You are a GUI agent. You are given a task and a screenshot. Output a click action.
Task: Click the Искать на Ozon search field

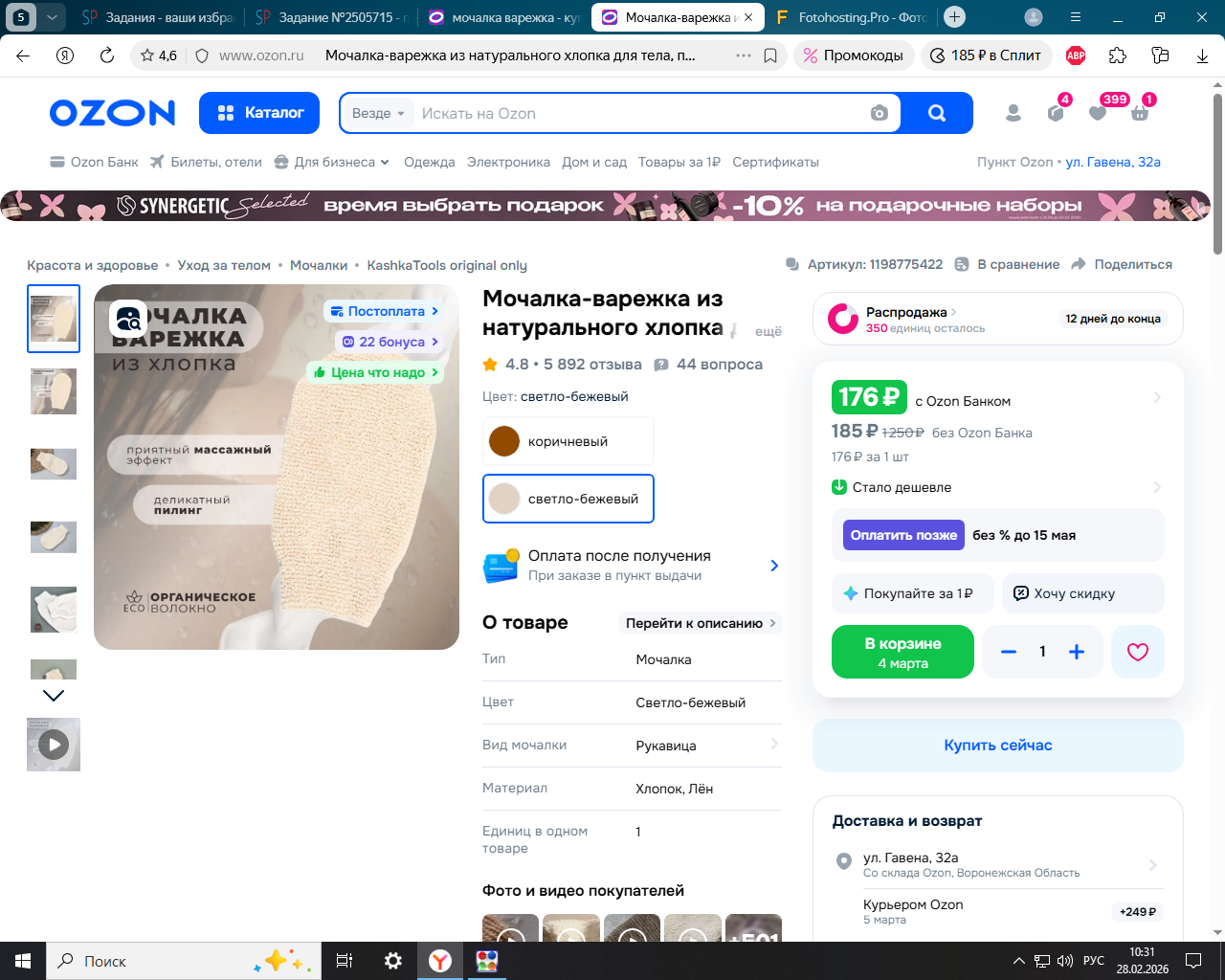point(639,113)
